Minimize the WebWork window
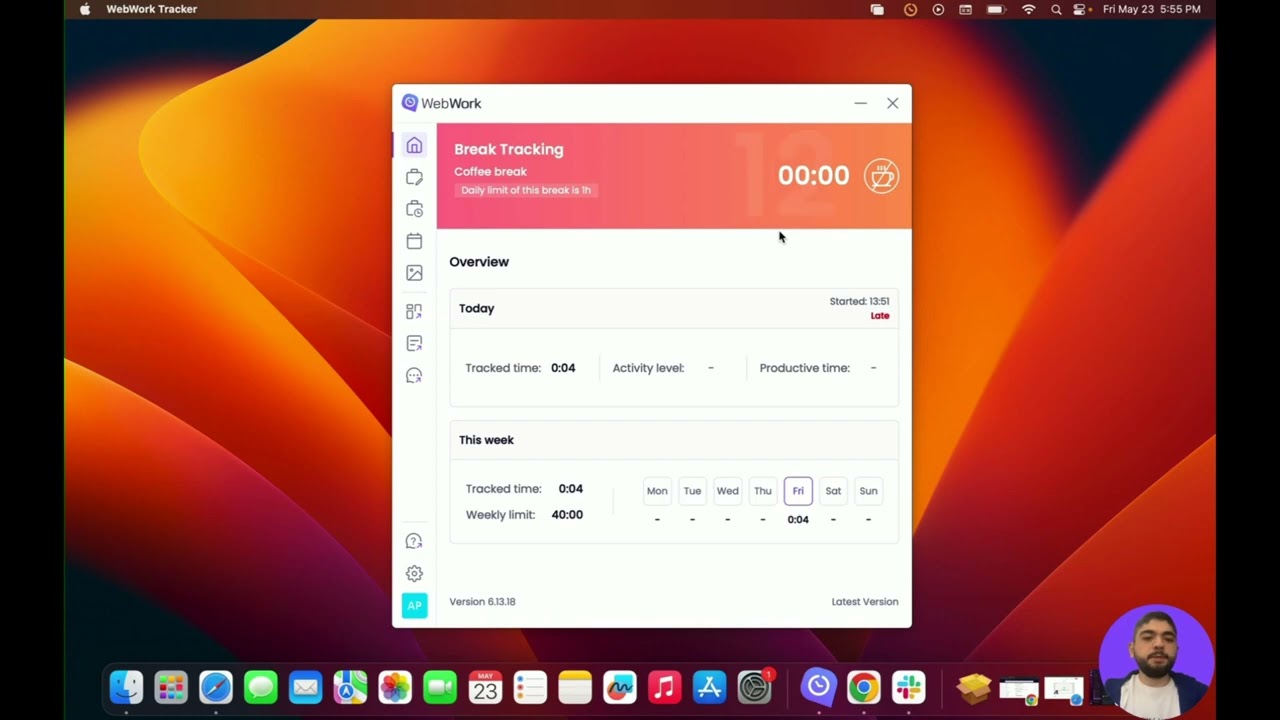 click(861, 103)
